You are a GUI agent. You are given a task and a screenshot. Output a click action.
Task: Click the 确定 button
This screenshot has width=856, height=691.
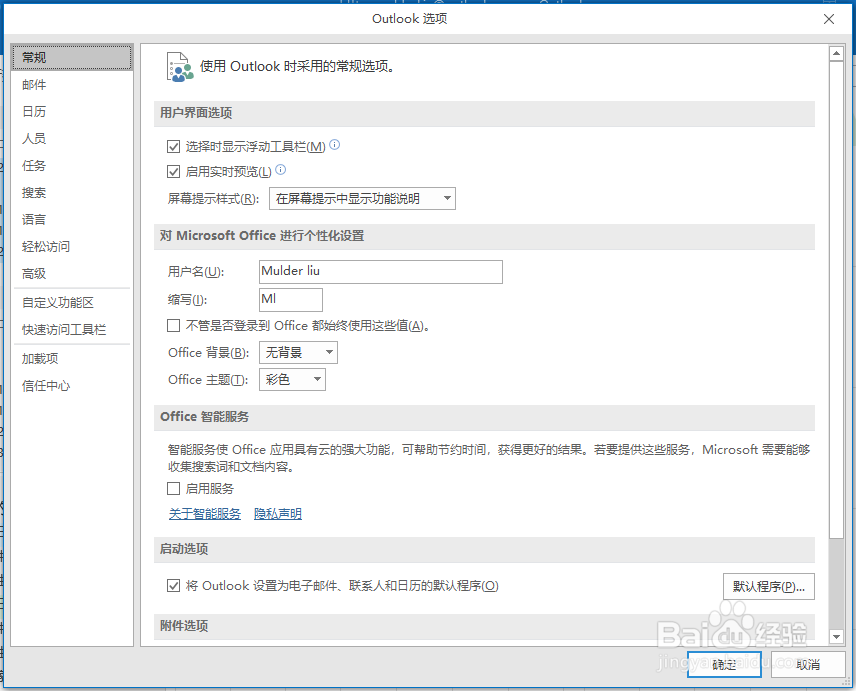pos(724,664)
